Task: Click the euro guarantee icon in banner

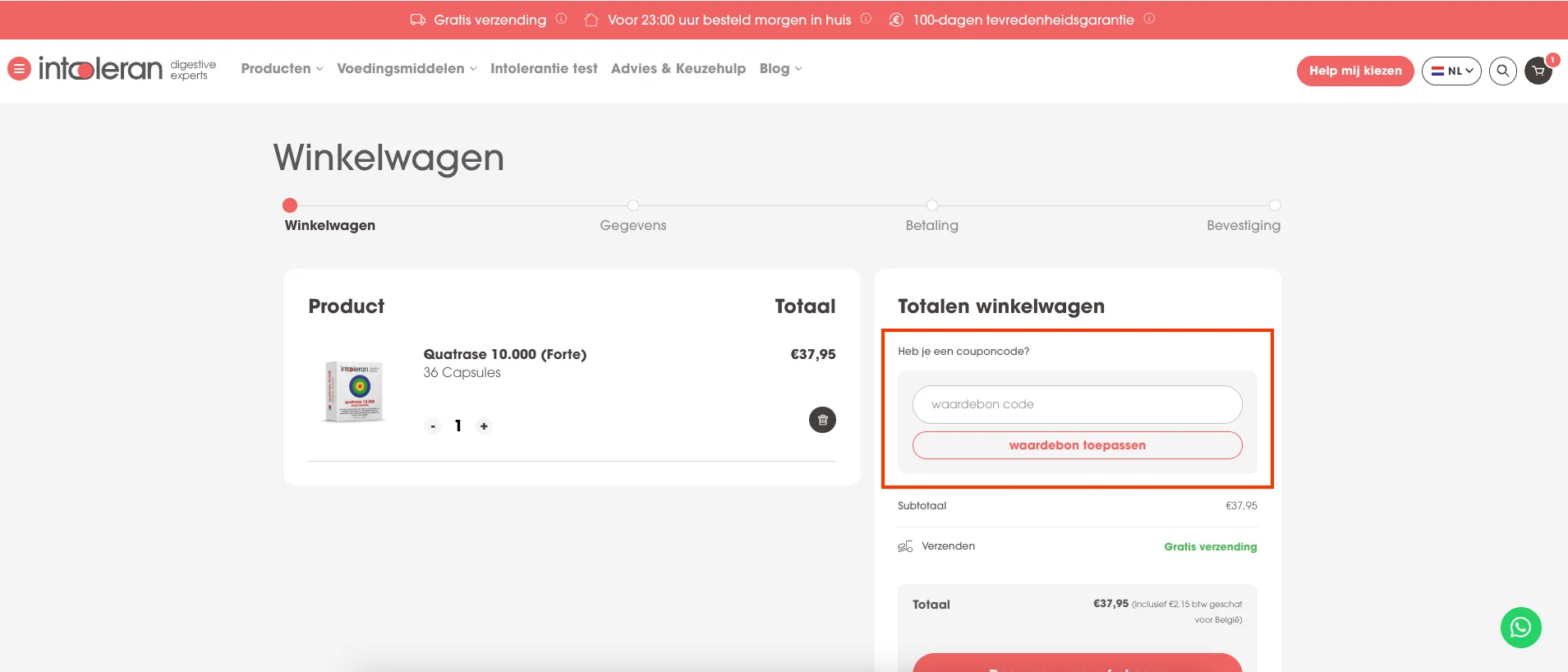Action: pyautogui.click(x=897, y=20)
